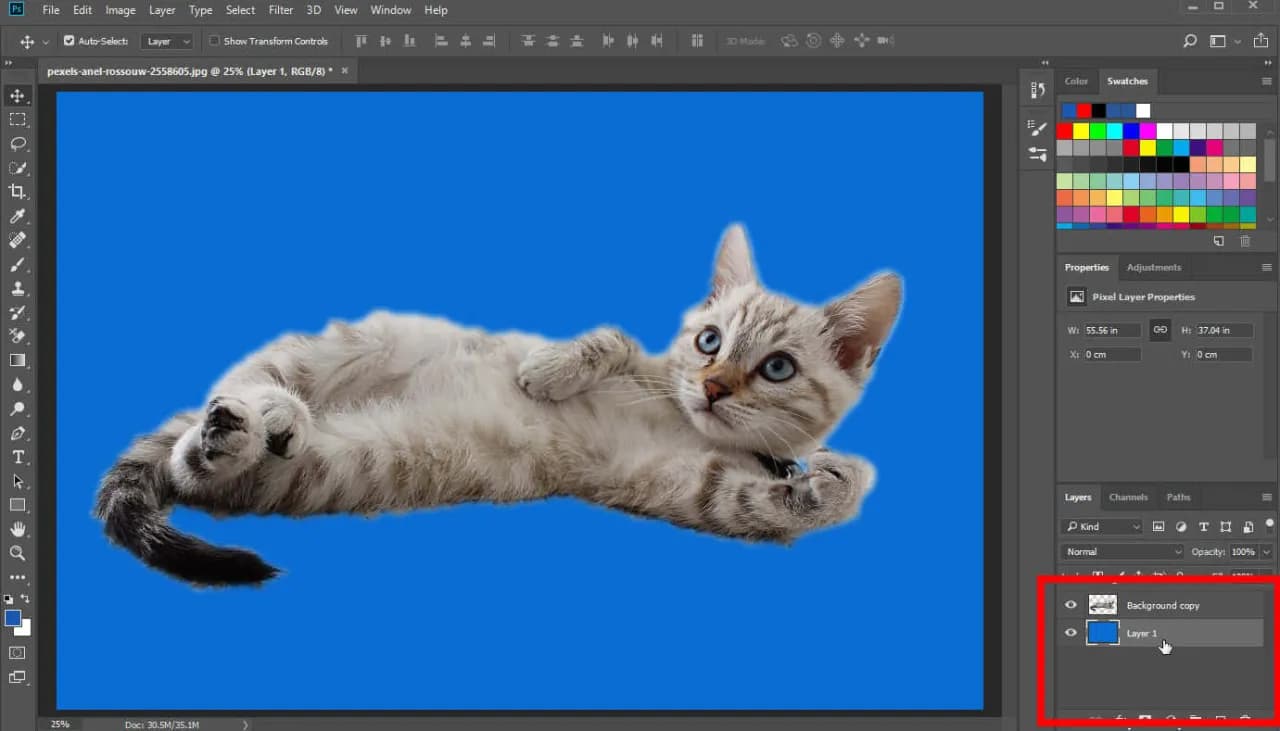Open the blending mode dropdown showing Normal

point(1120,551)
